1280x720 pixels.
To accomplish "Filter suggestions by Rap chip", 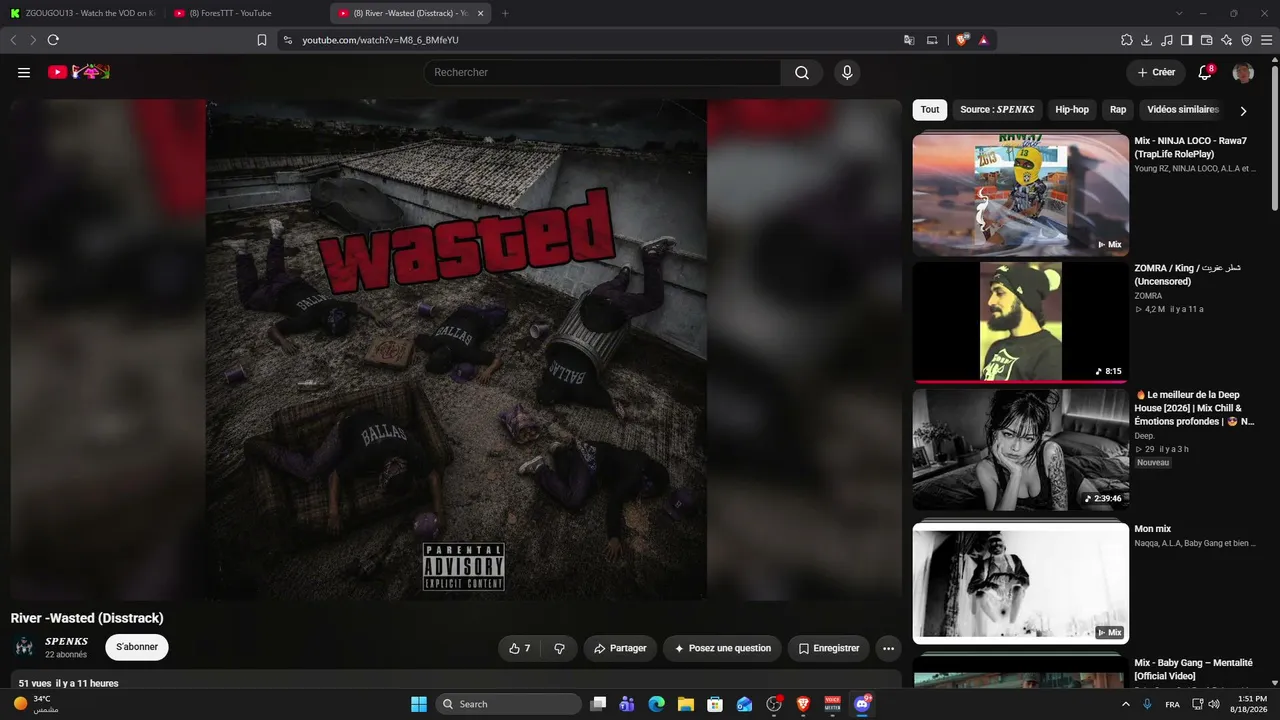I will [1118, 110].
